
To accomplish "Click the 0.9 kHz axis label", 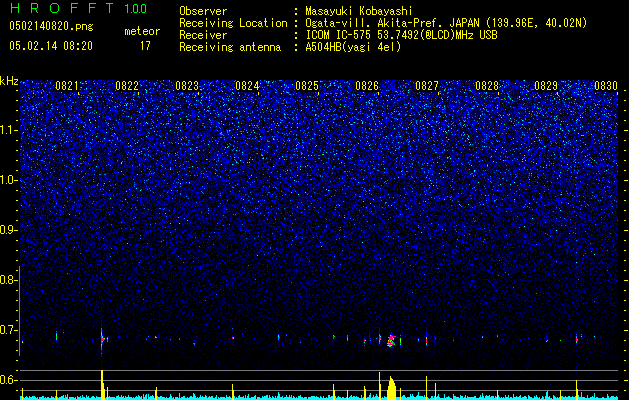I will [8, 230].
